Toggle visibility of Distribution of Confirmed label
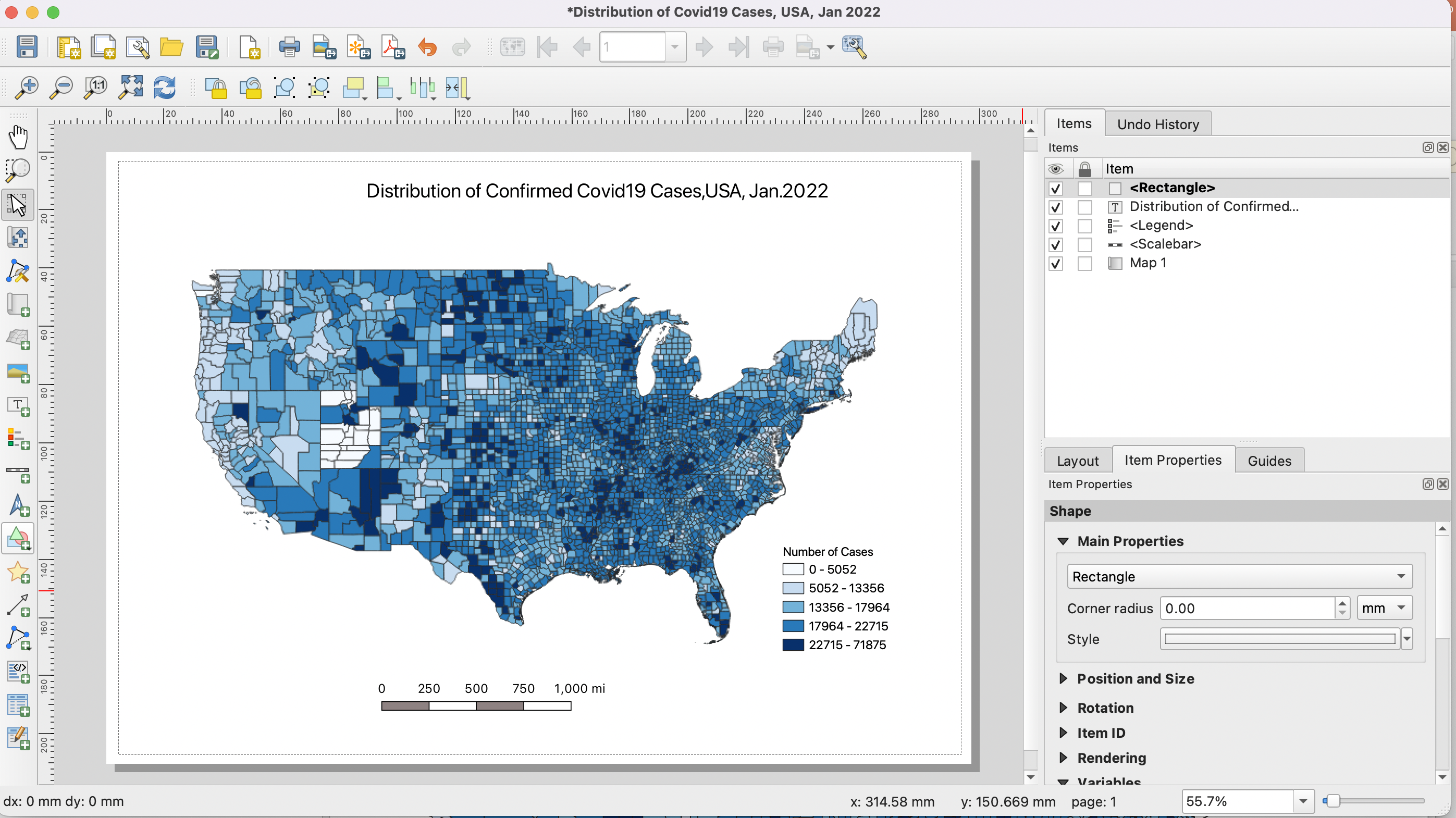 click(1055, 207)
